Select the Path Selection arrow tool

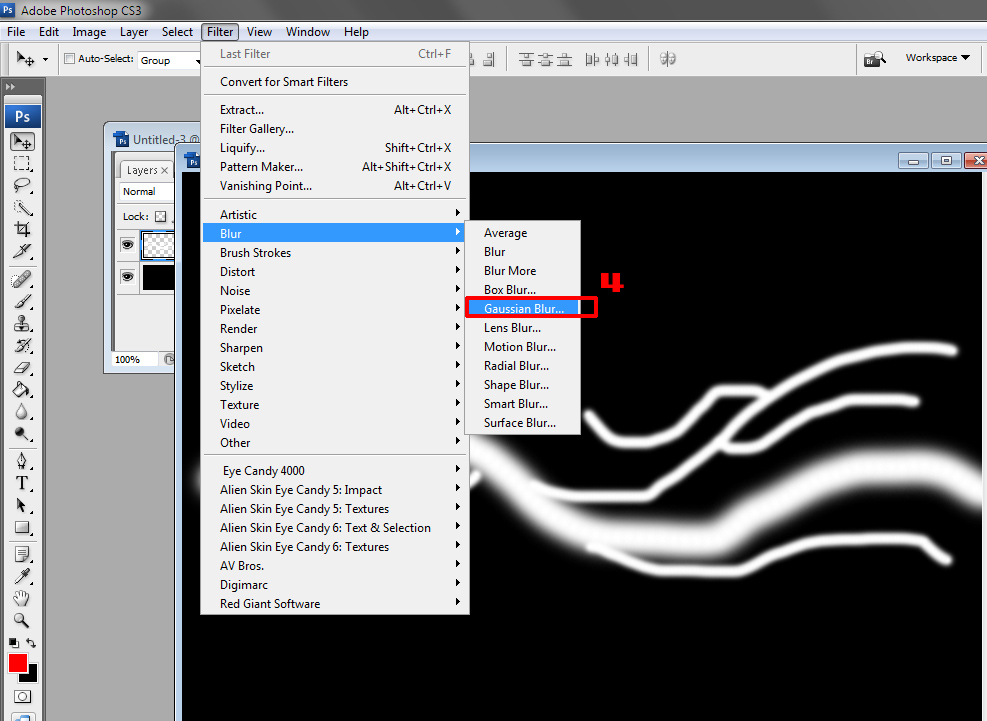point(22,505)
